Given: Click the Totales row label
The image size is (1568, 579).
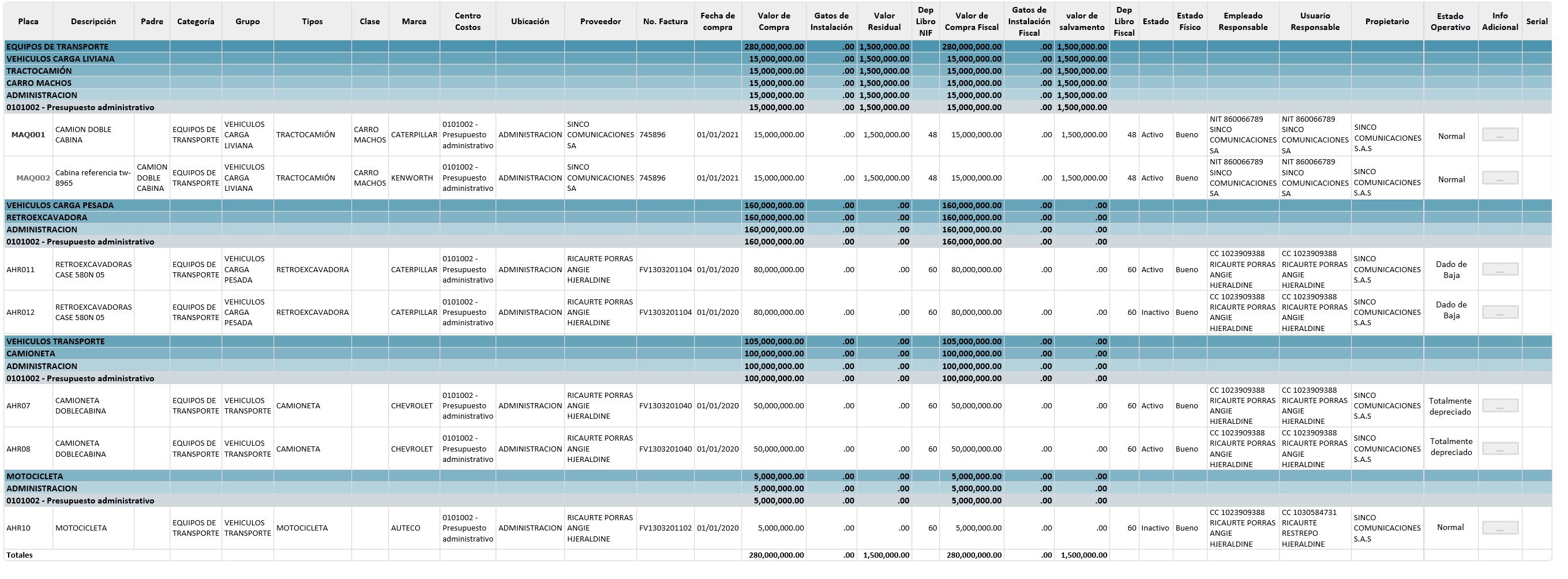Looking at the screenshot, I should point(20,555).
